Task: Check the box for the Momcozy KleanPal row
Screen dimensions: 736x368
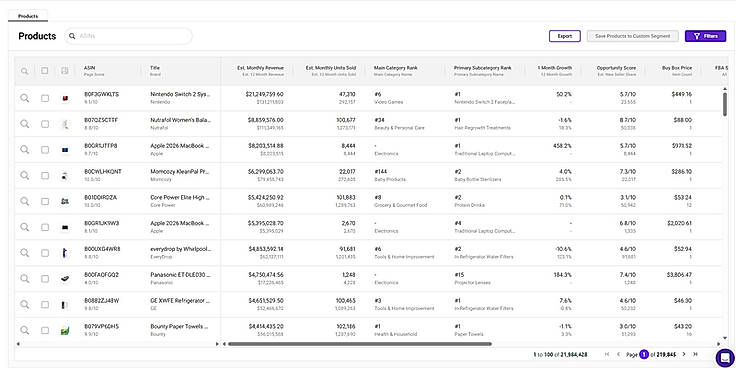Action: (45, 176)
